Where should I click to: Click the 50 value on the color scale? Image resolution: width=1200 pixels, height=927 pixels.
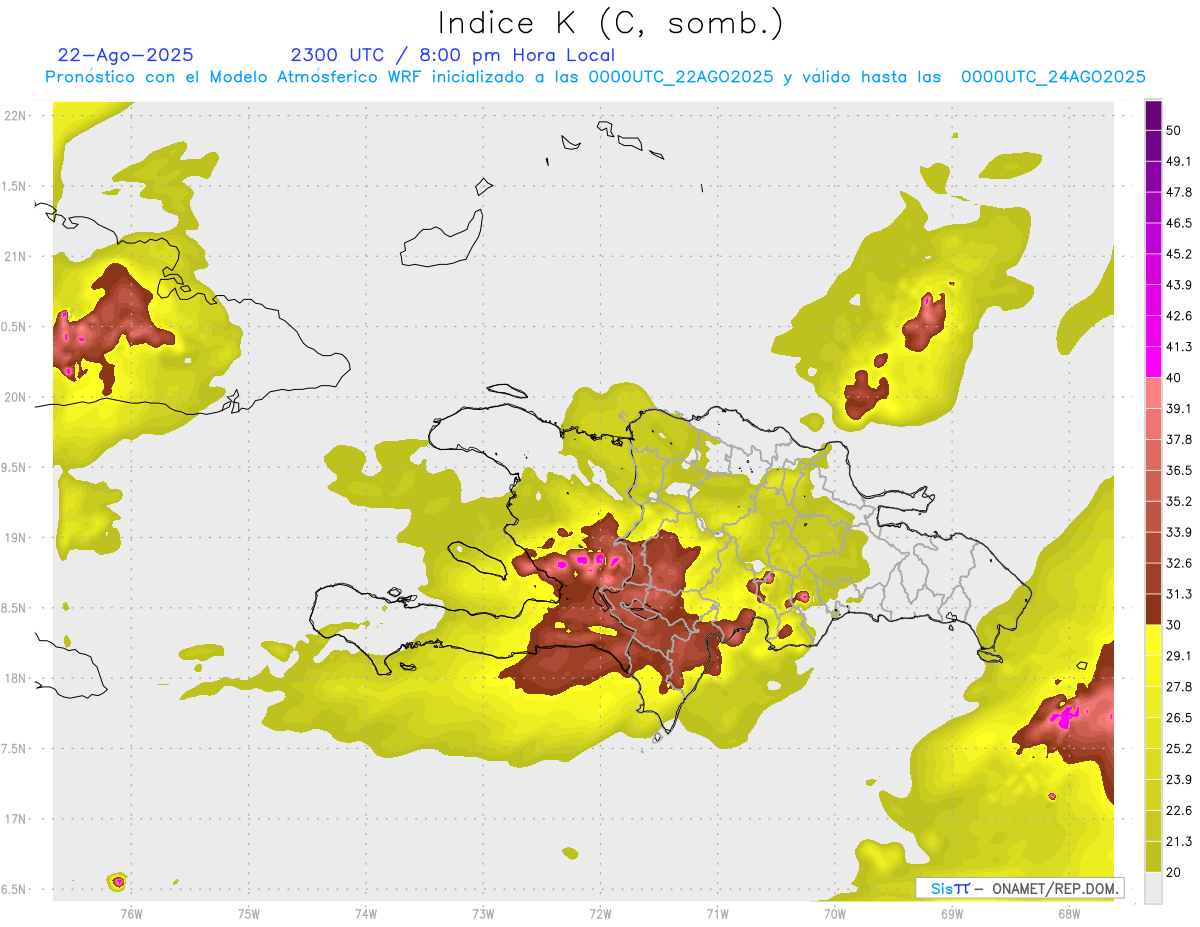(x=1174, y=130)
